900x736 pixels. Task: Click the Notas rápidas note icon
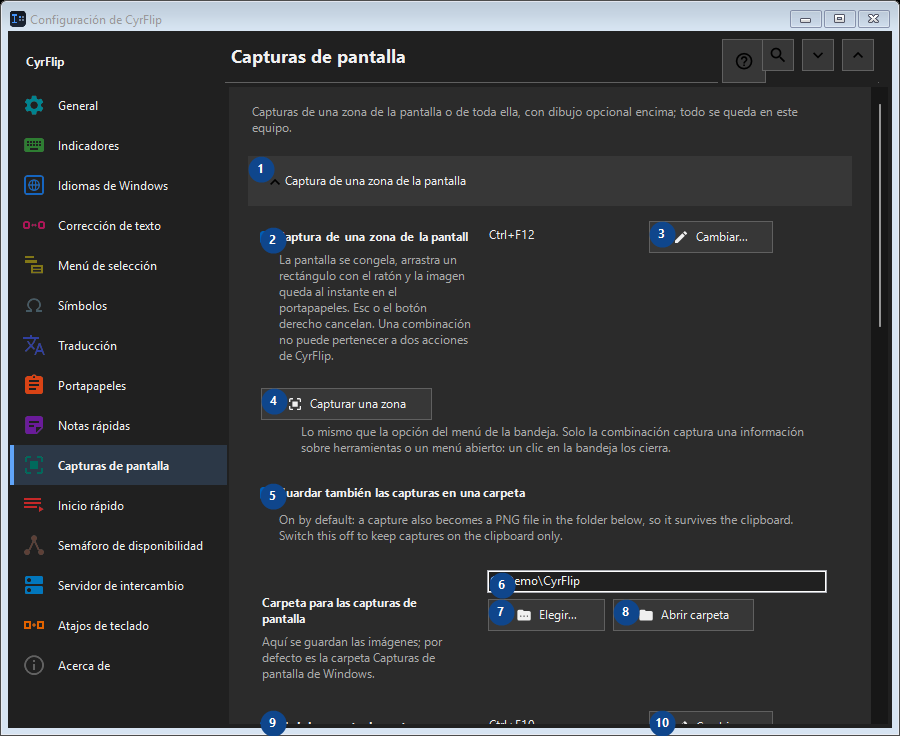click(x=34, y=425)
